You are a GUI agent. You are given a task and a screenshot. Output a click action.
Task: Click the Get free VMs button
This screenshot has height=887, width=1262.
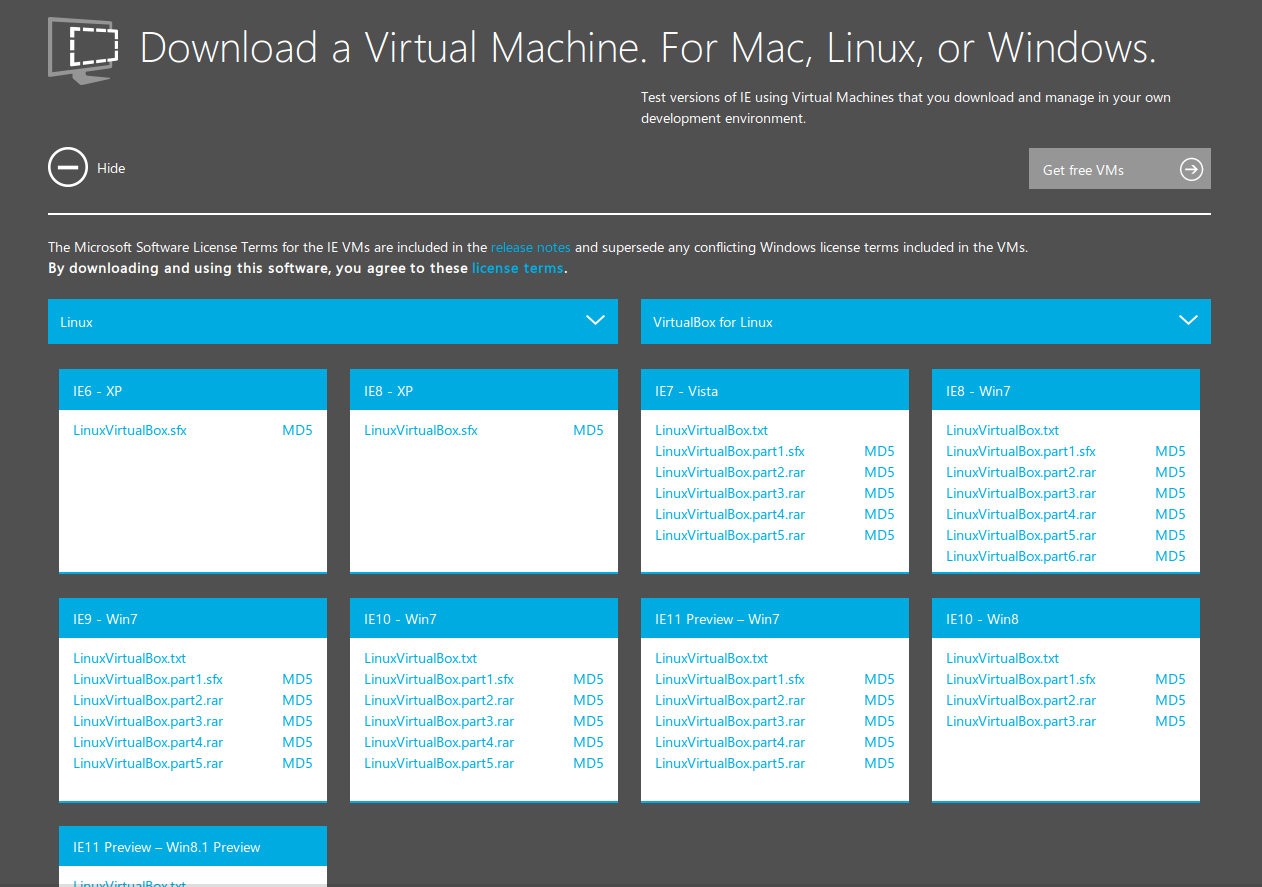tap(1120, 169)
